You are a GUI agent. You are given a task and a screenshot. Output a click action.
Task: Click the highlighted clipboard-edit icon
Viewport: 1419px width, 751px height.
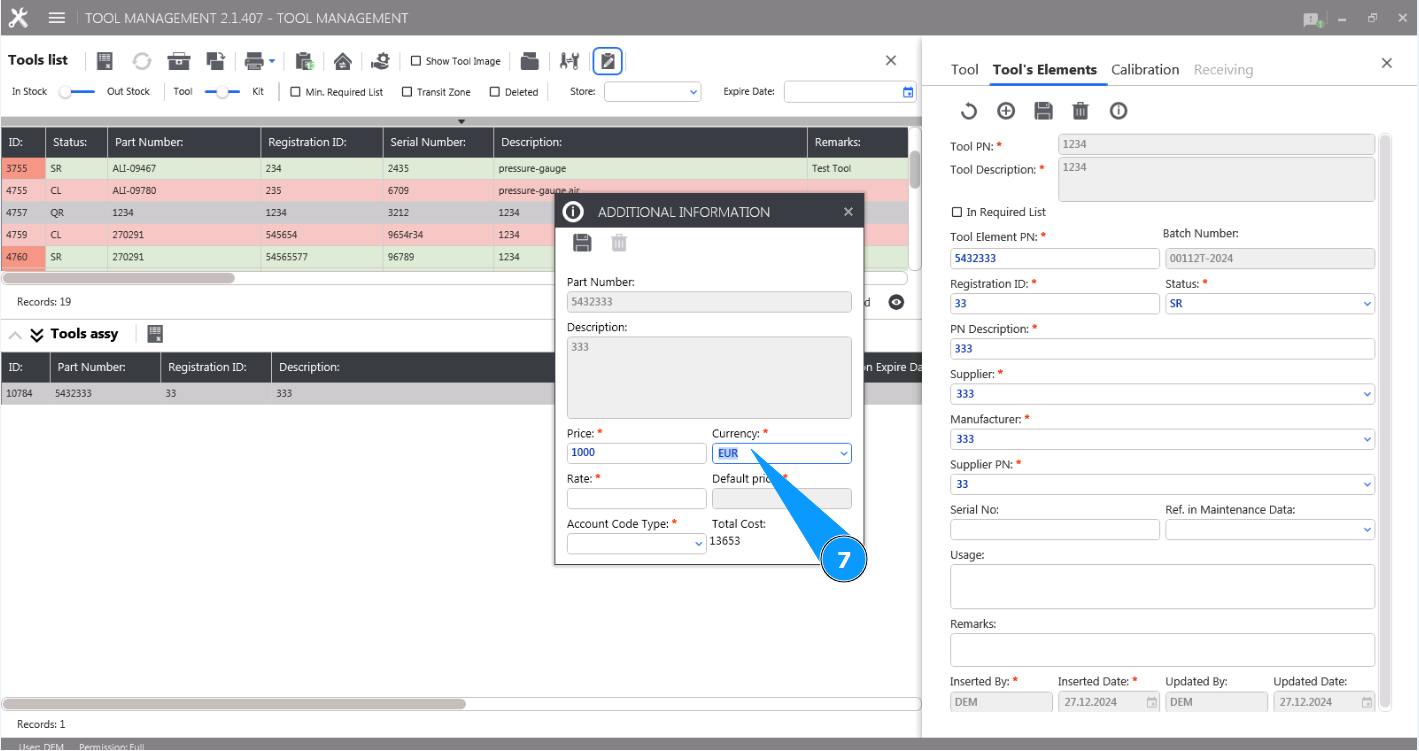click(608, 61)
